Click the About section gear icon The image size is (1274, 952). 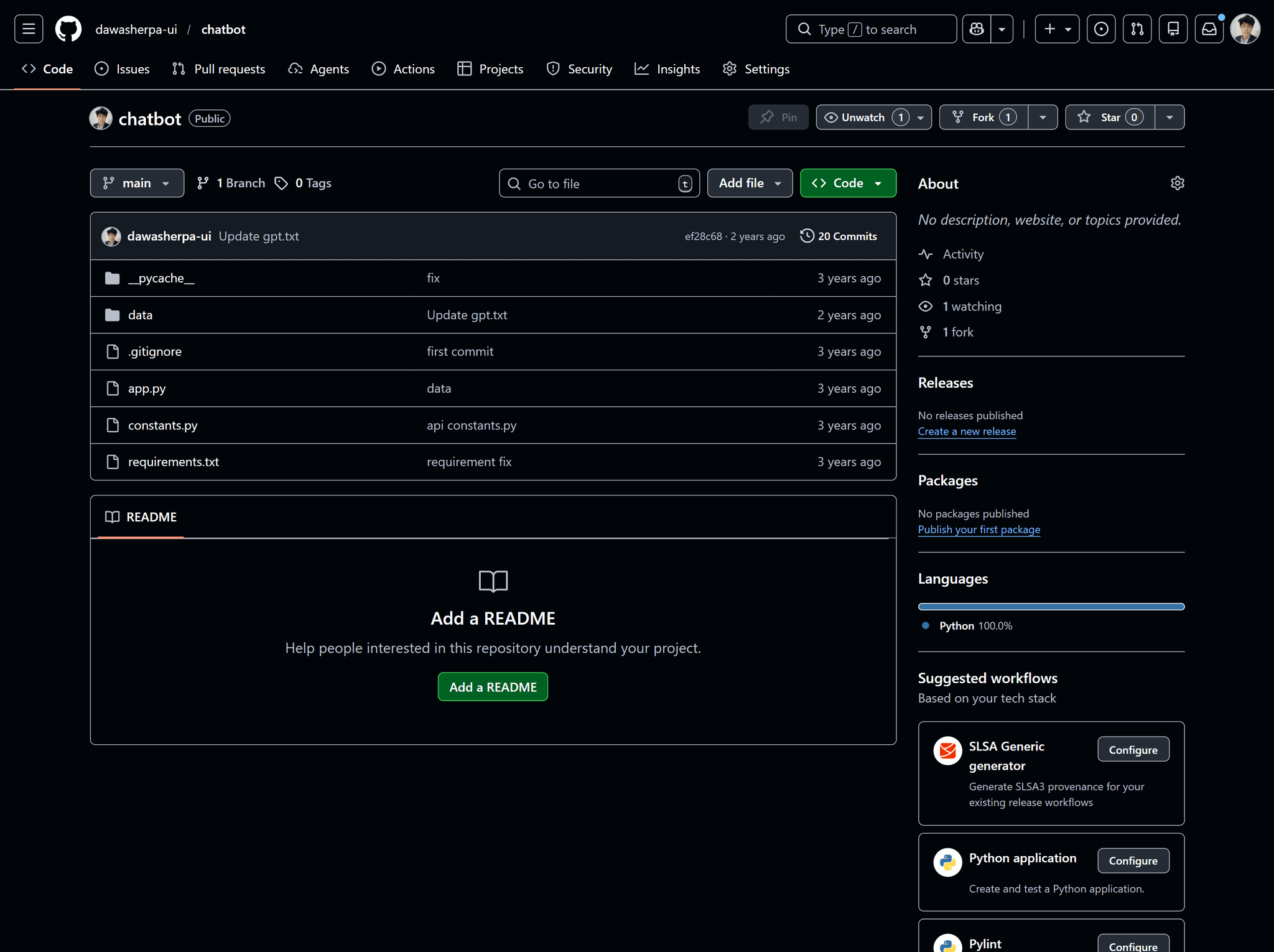click(1177, 184)
